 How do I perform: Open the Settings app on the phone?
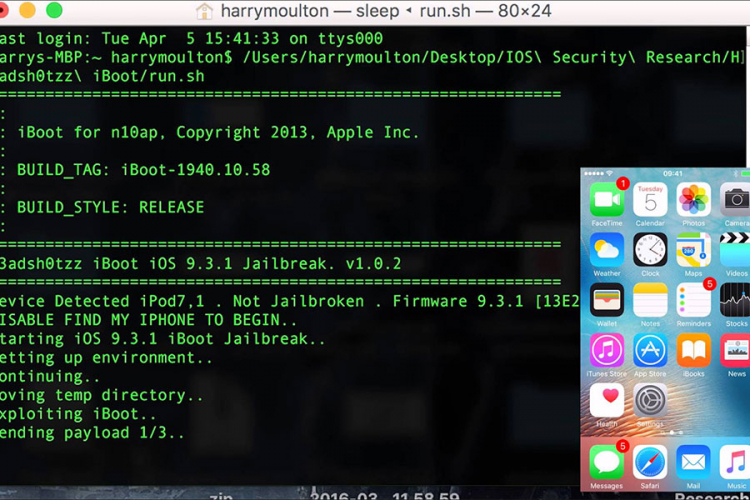tap(650, 400)
